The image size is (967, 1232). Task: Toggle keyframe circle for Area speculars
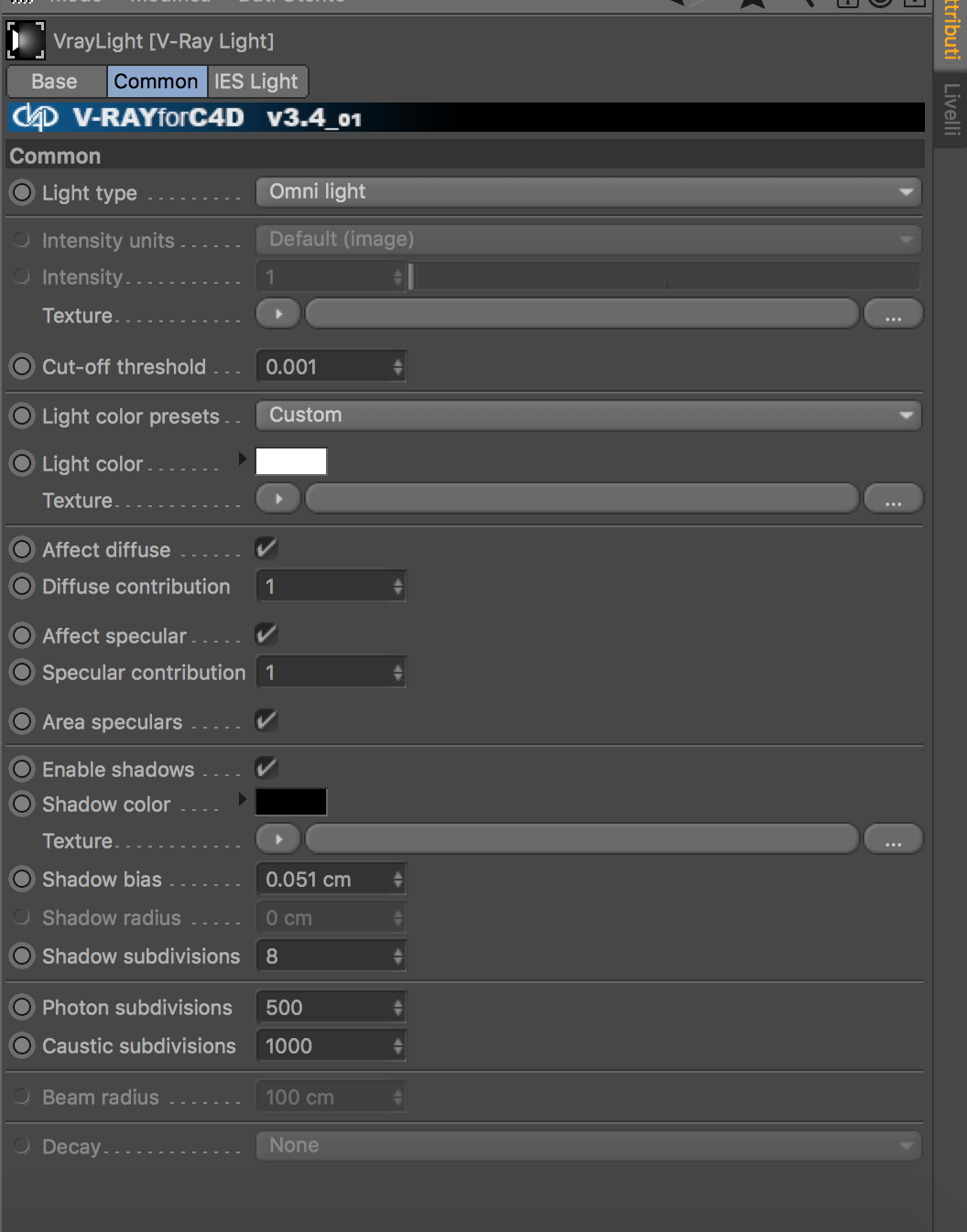click(x=22, y=721)
